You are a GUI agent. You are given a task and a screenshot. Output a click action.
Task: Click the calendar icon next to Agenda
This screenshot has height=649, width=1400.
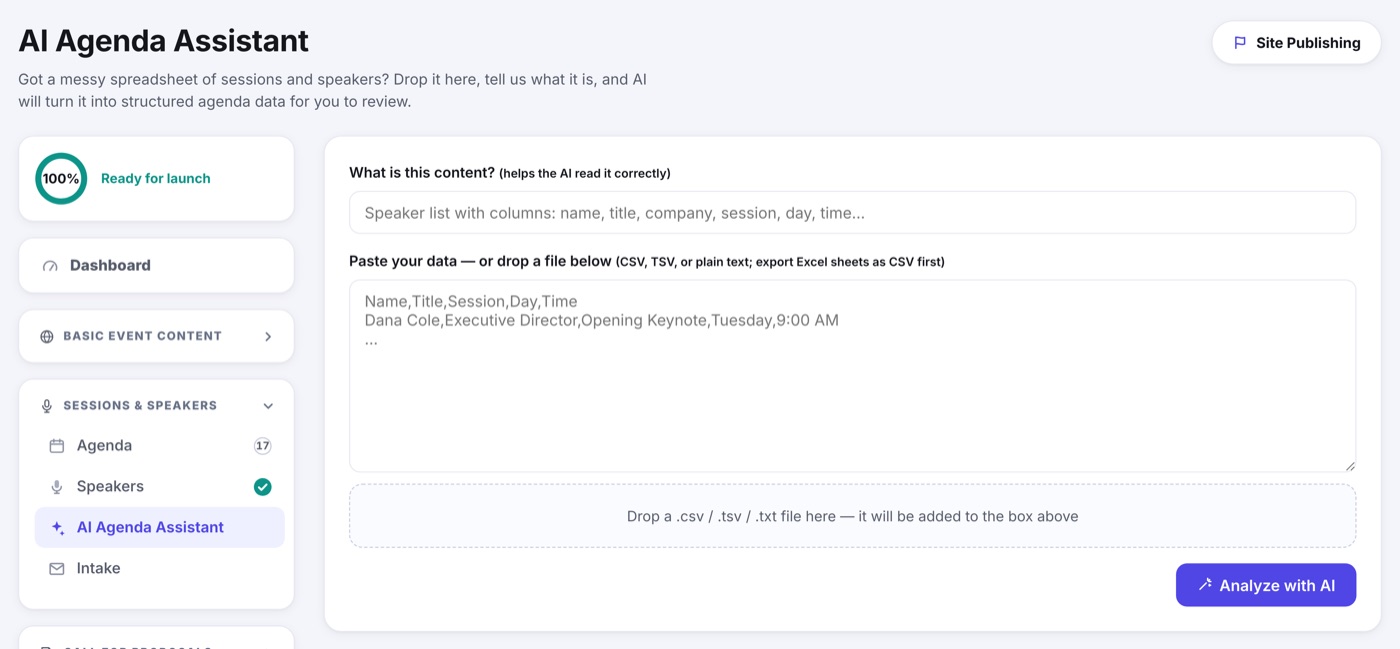coord(57,446)
